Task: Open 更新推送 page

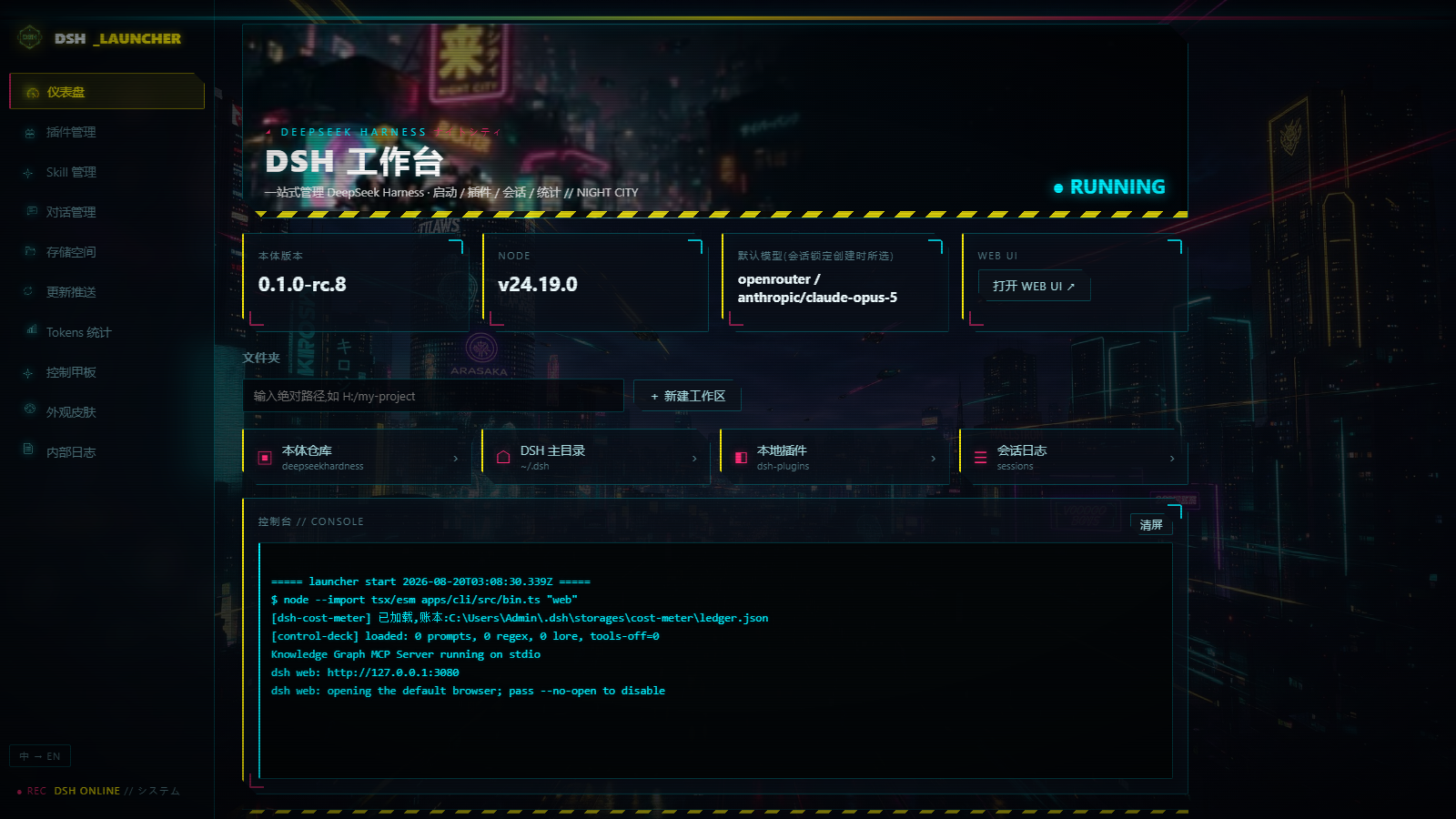Action: [106, 292]
